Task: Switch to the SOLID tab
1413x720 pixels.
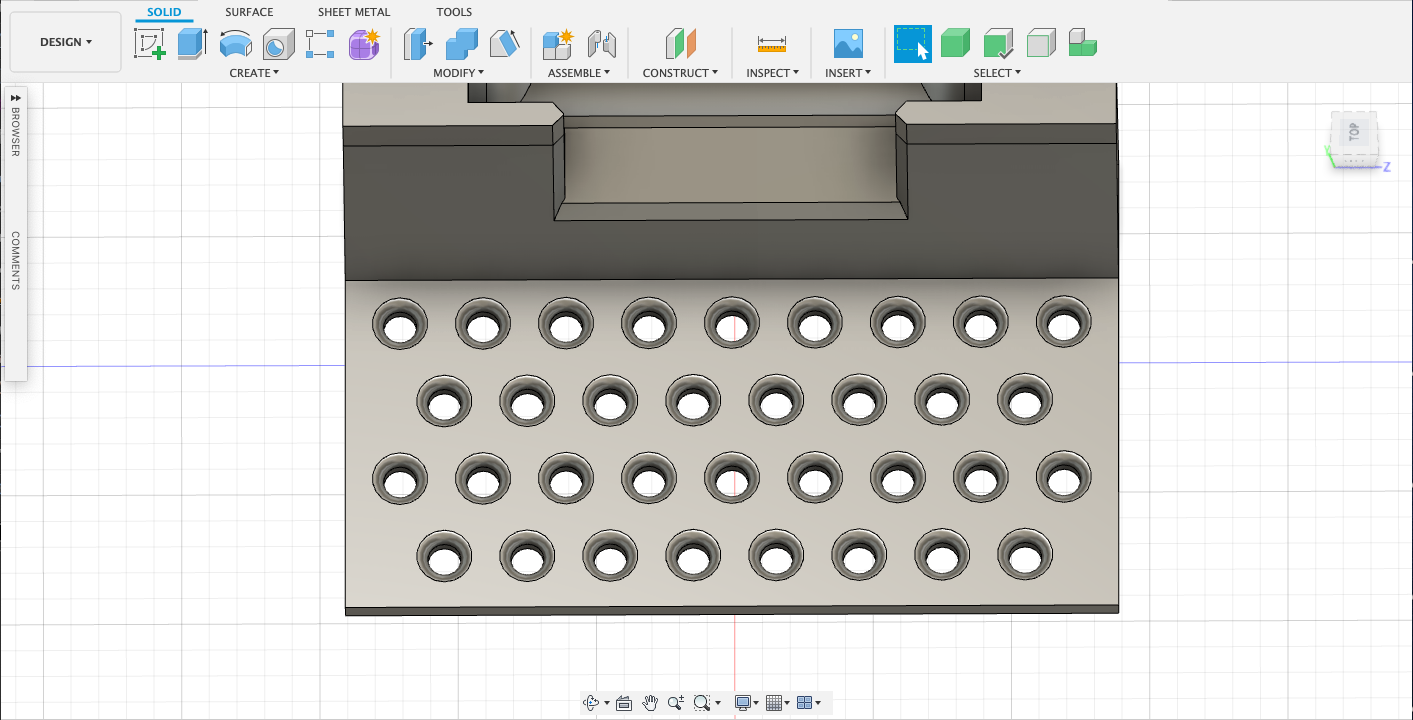Action: tap(164, 12)
